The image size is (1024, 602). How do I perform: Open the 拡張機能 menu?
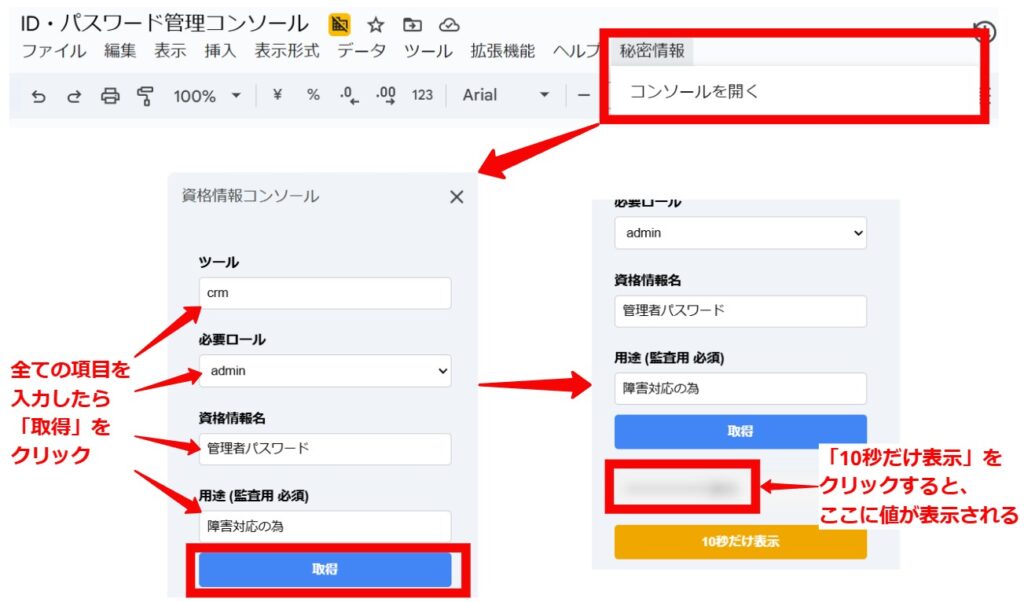click(502, 51)
